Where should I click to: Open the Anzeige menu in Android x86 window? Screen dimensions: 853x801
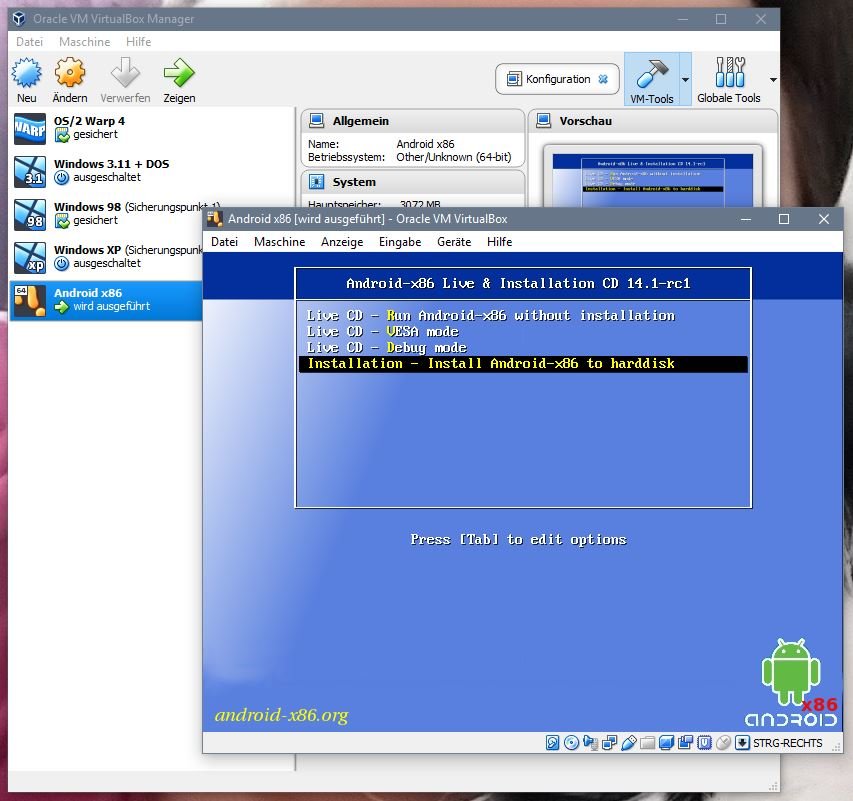pyautogui.click(x=342, y=242)
